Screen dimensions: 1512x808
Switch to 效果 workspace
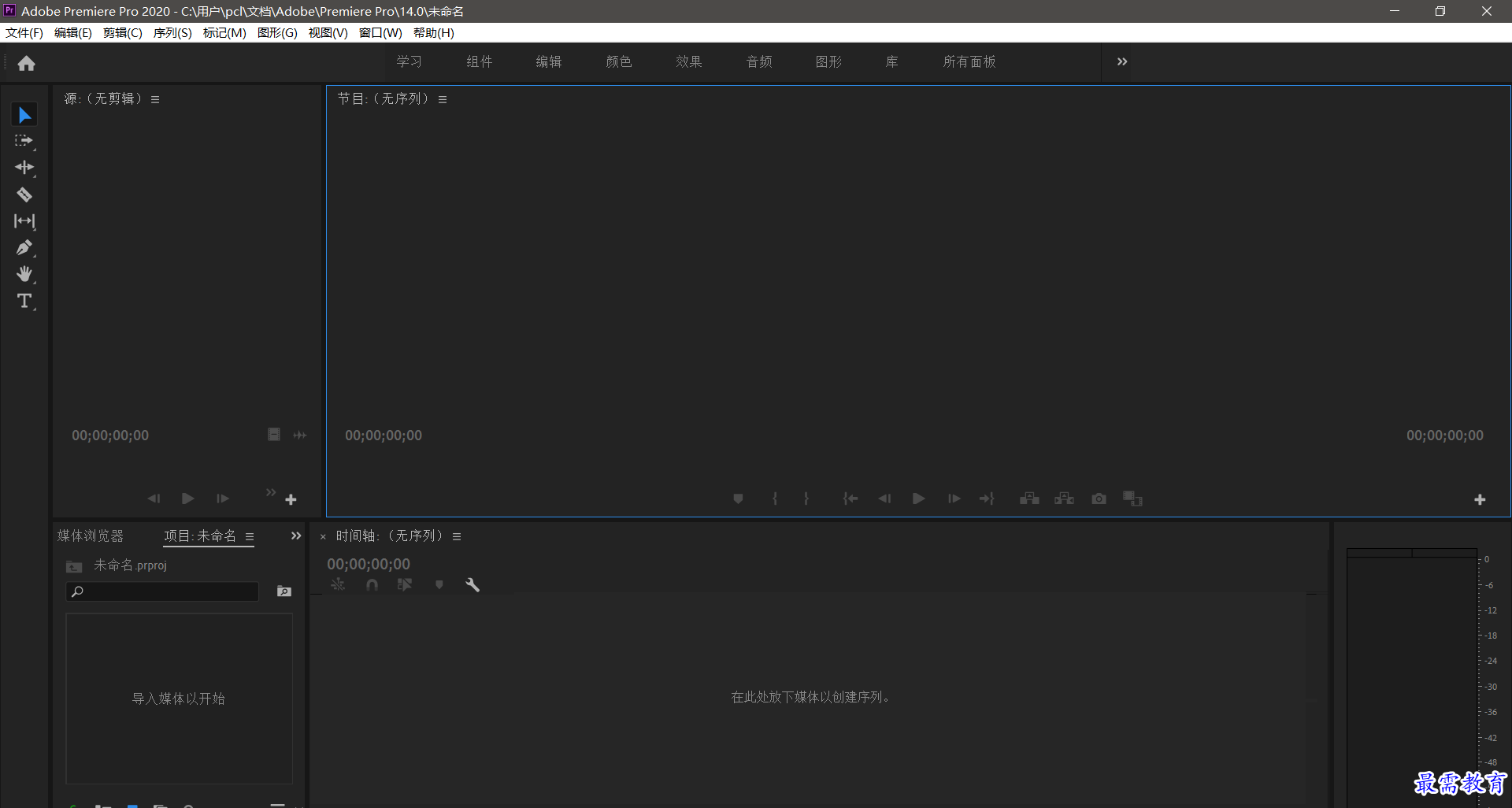point(689,61)
